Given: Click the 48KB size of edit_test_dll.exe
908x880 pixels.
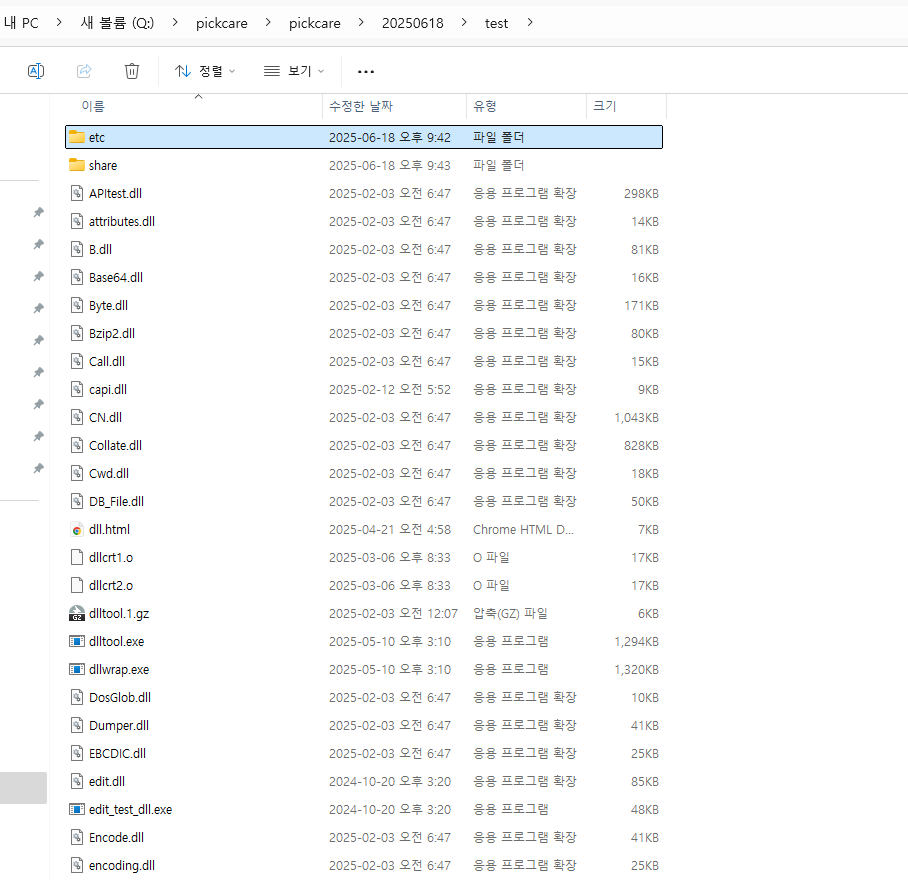Looking at the screenshot, I should pyautogui.click(x=645, y=809).
